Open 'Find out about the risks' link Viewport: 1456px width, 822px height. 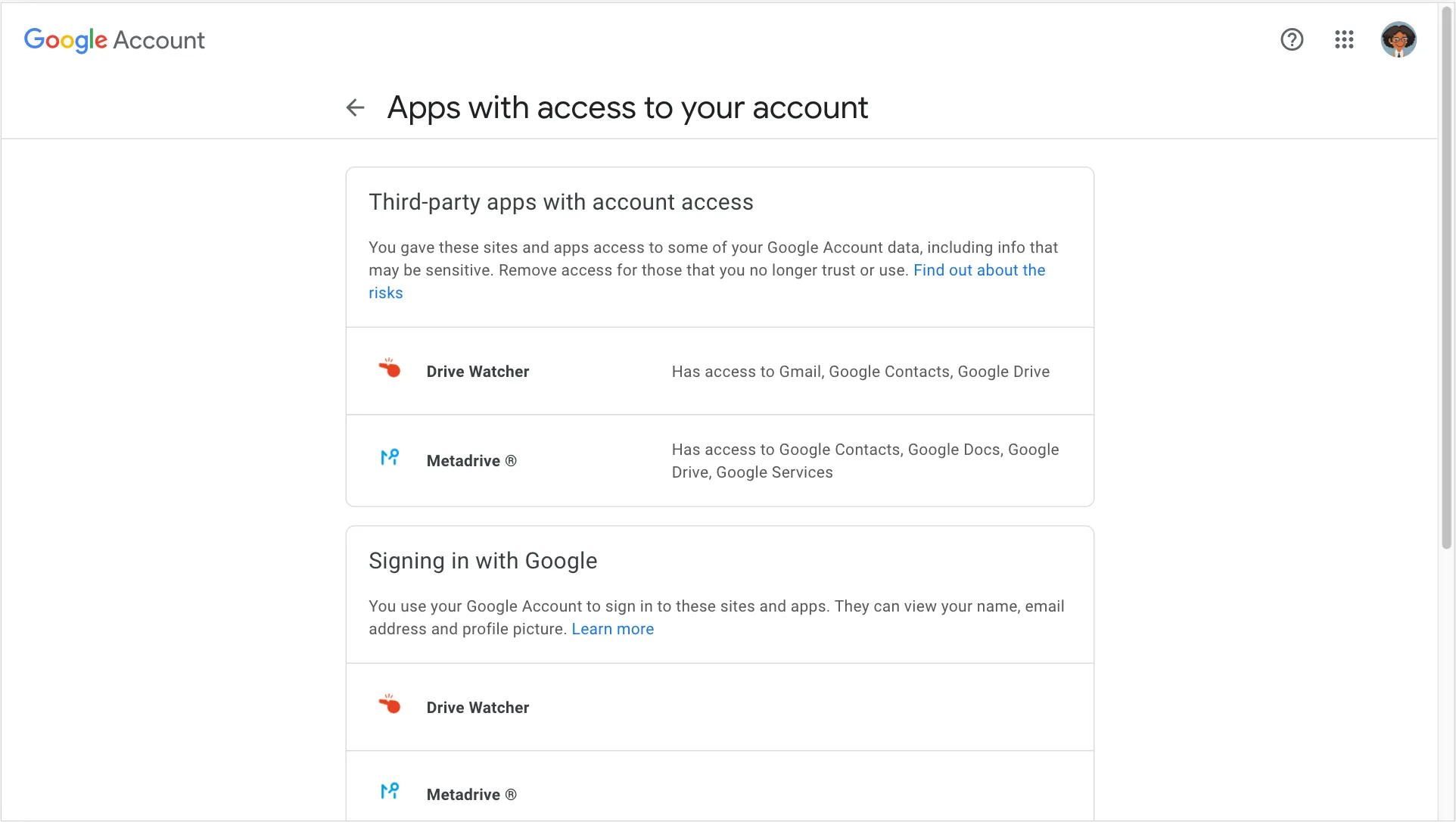[x=707, y=282]
